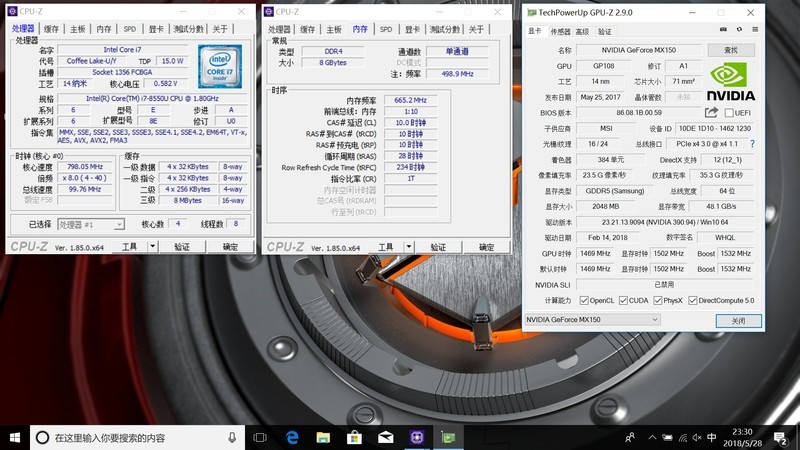The image size is (800, 450).
Task: Open the NVIDIA GeForce MX150 GPU dropdown
Action: click(592, 320)
